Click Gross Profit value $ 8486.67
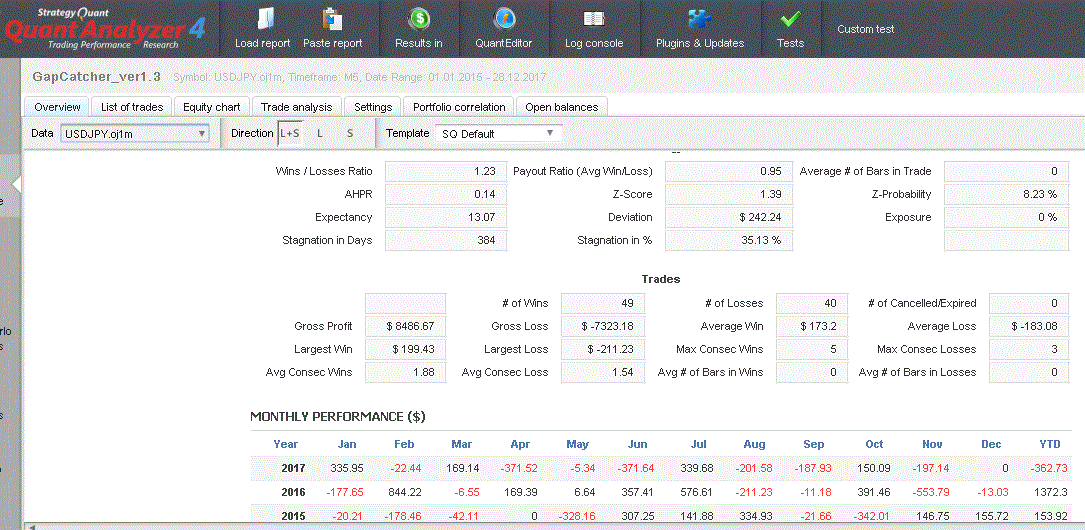This screenshot has height=530, width=1085. tap(405, 326)
